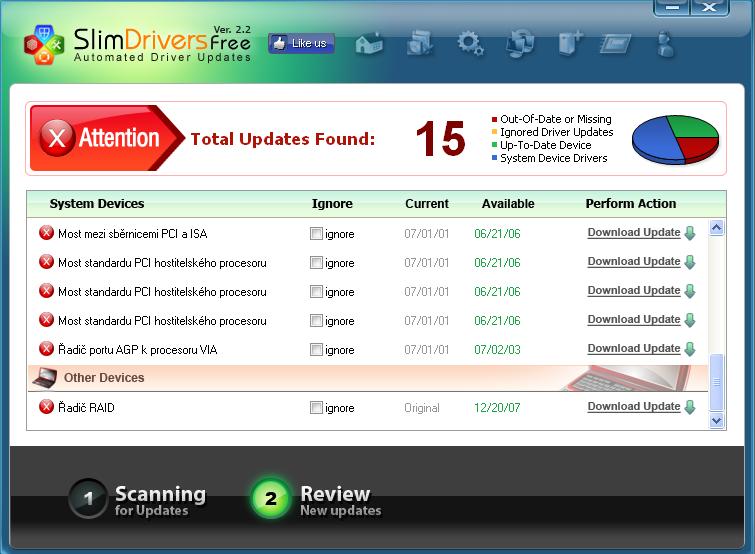Image resolution: width=755 pixels, height=554 pixels.
Task: Open the scheduler panel icon in toolbar
Action: pos(615,44)
